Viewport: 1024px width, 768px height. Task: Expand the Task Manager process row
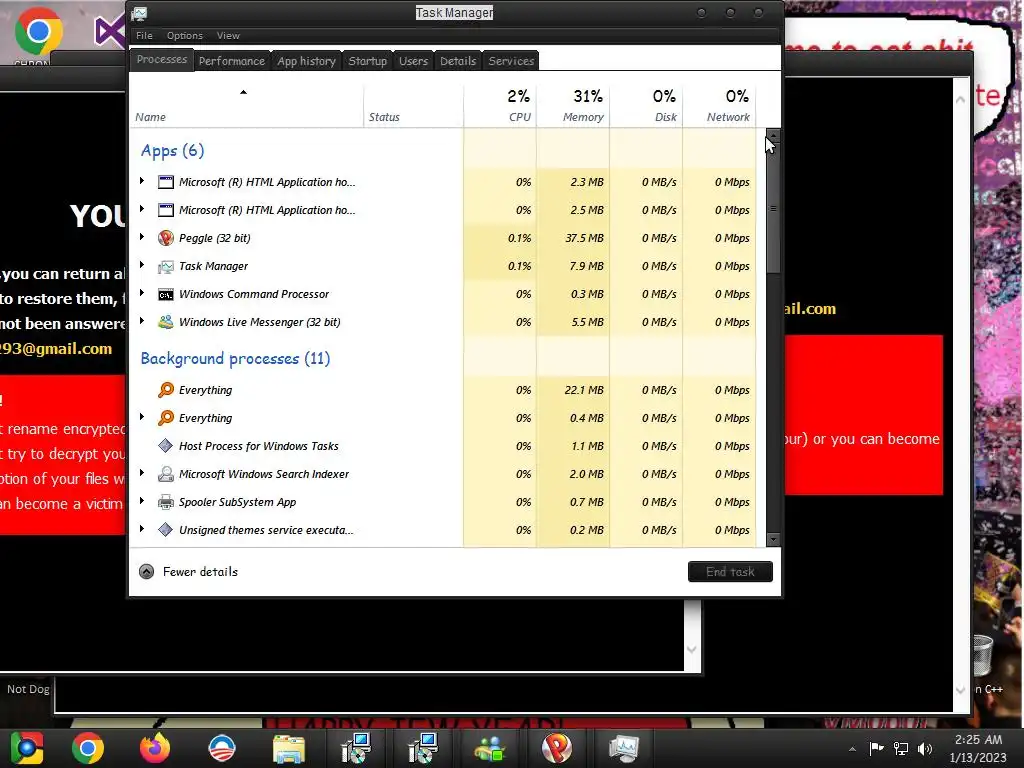click(142, 265)
